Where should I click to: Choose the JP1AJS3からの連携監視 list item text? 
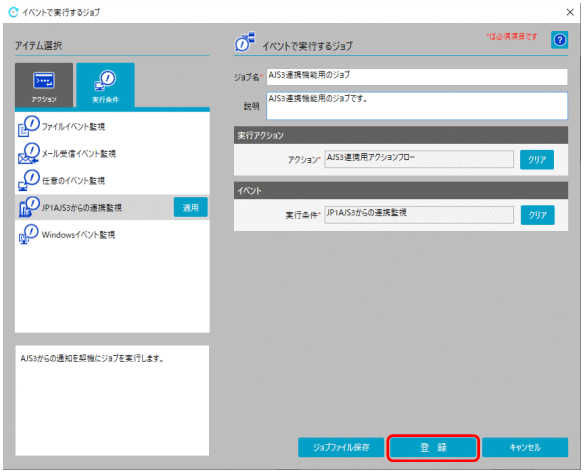[x=82, y=207]
